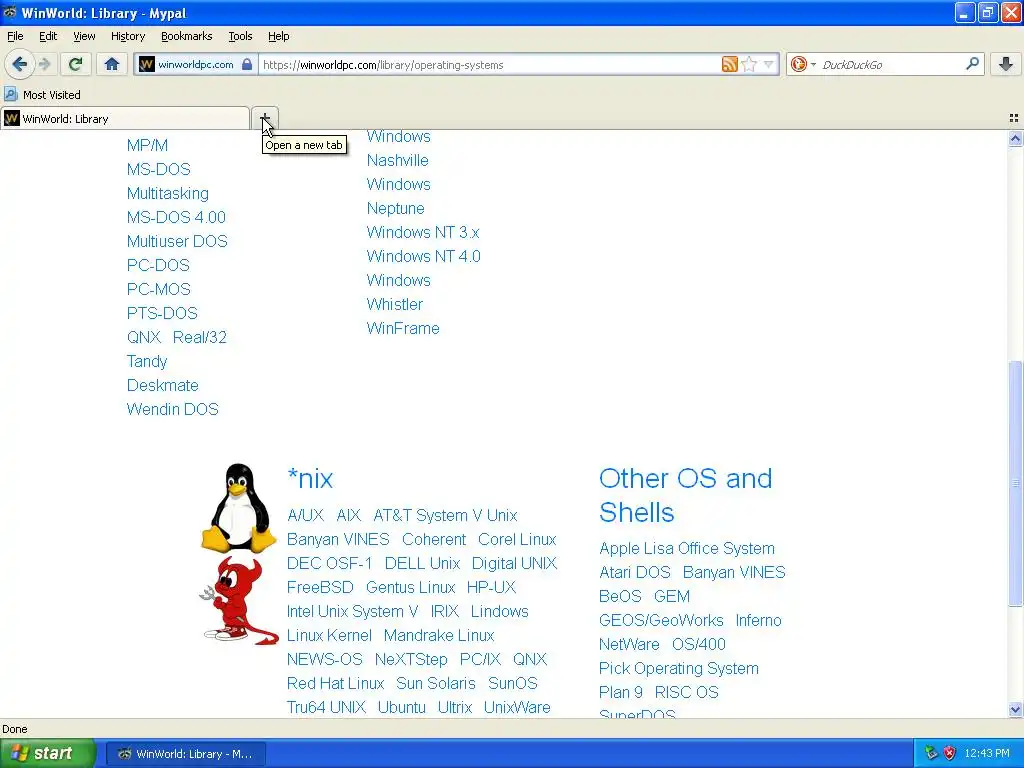1024x768 pixels.
Task: Click the DuckDuckGo search field
Action: pos(891,65)
